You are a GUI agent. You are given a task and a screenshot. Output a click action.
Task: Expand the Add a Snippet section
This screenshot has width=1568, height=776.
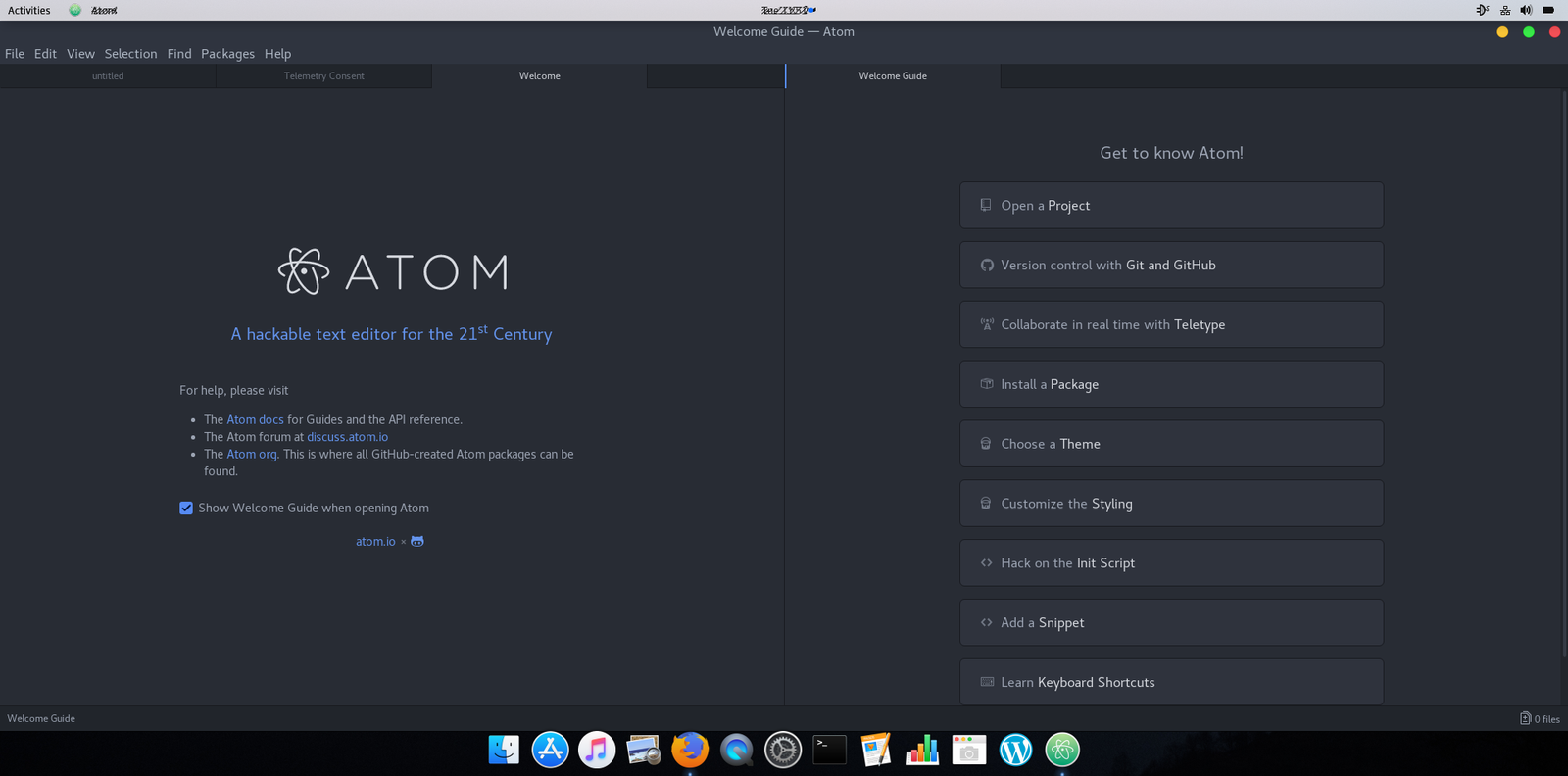tap(1171, 622)
